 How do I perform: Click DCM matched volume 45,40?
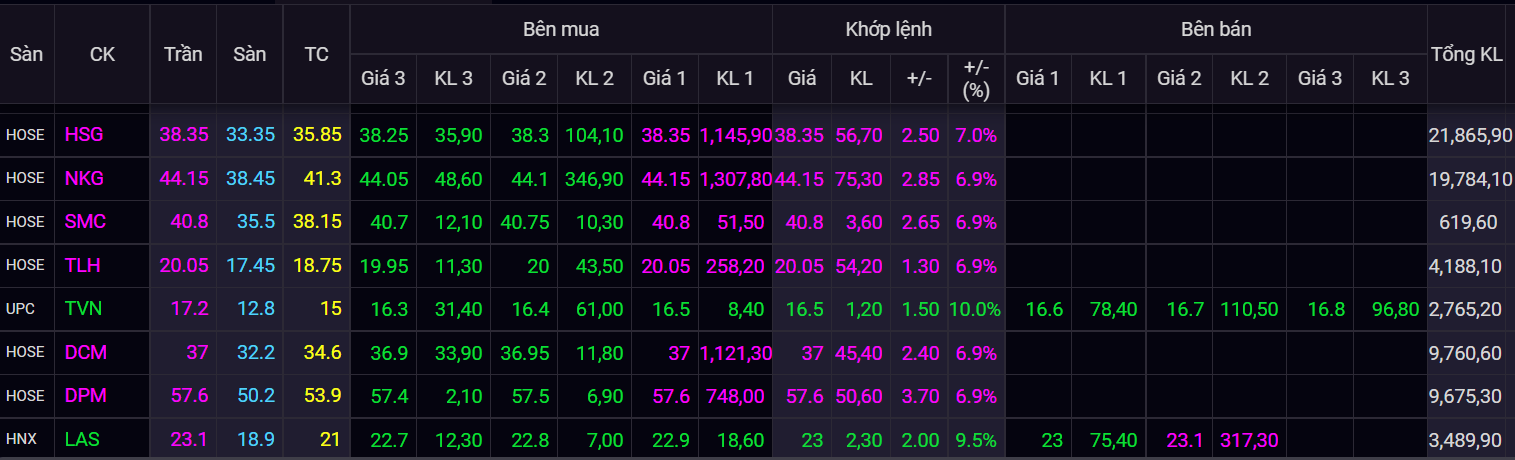[x=860, y=352]
